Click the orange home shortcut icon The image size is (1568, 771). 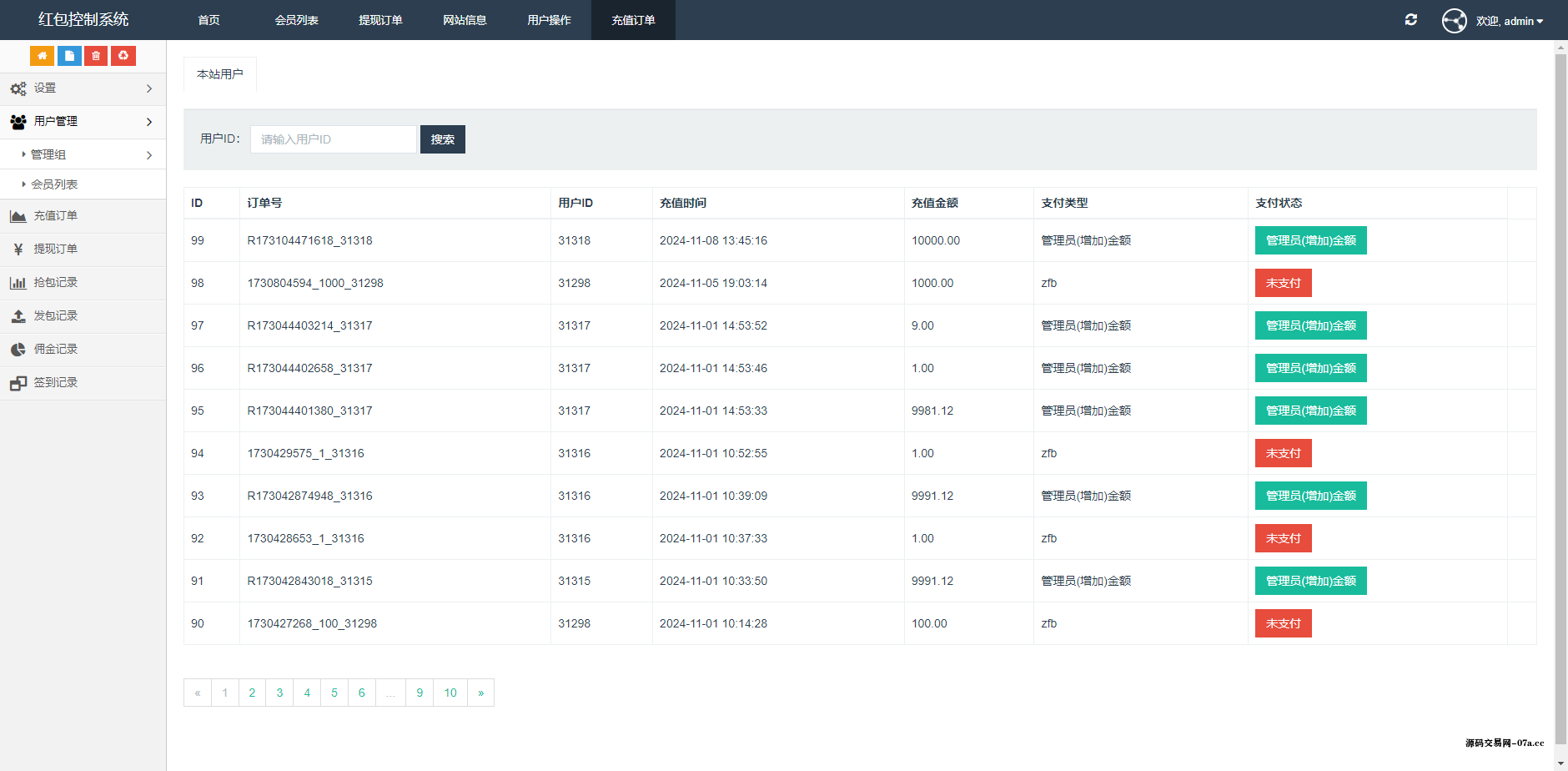point(42,56)
